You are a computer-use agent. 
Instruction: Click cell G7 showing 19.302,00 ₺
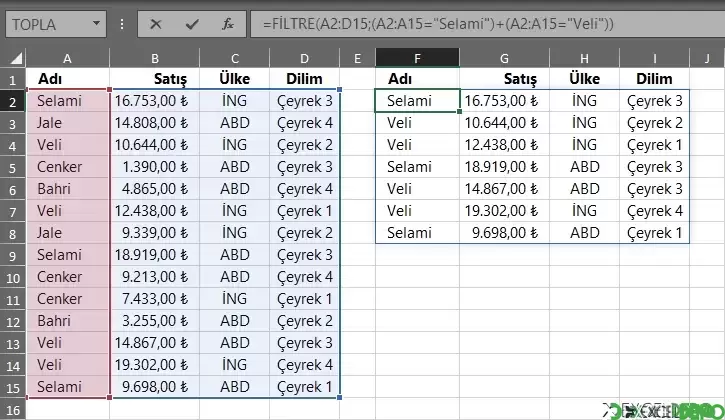(x=504, y=211)
